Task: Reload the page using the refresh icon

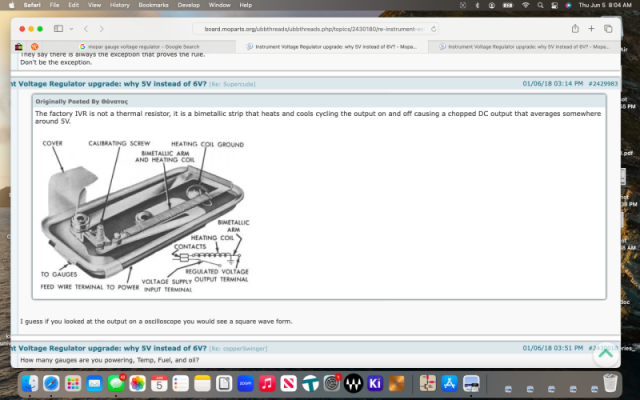Action: (433, 29)
